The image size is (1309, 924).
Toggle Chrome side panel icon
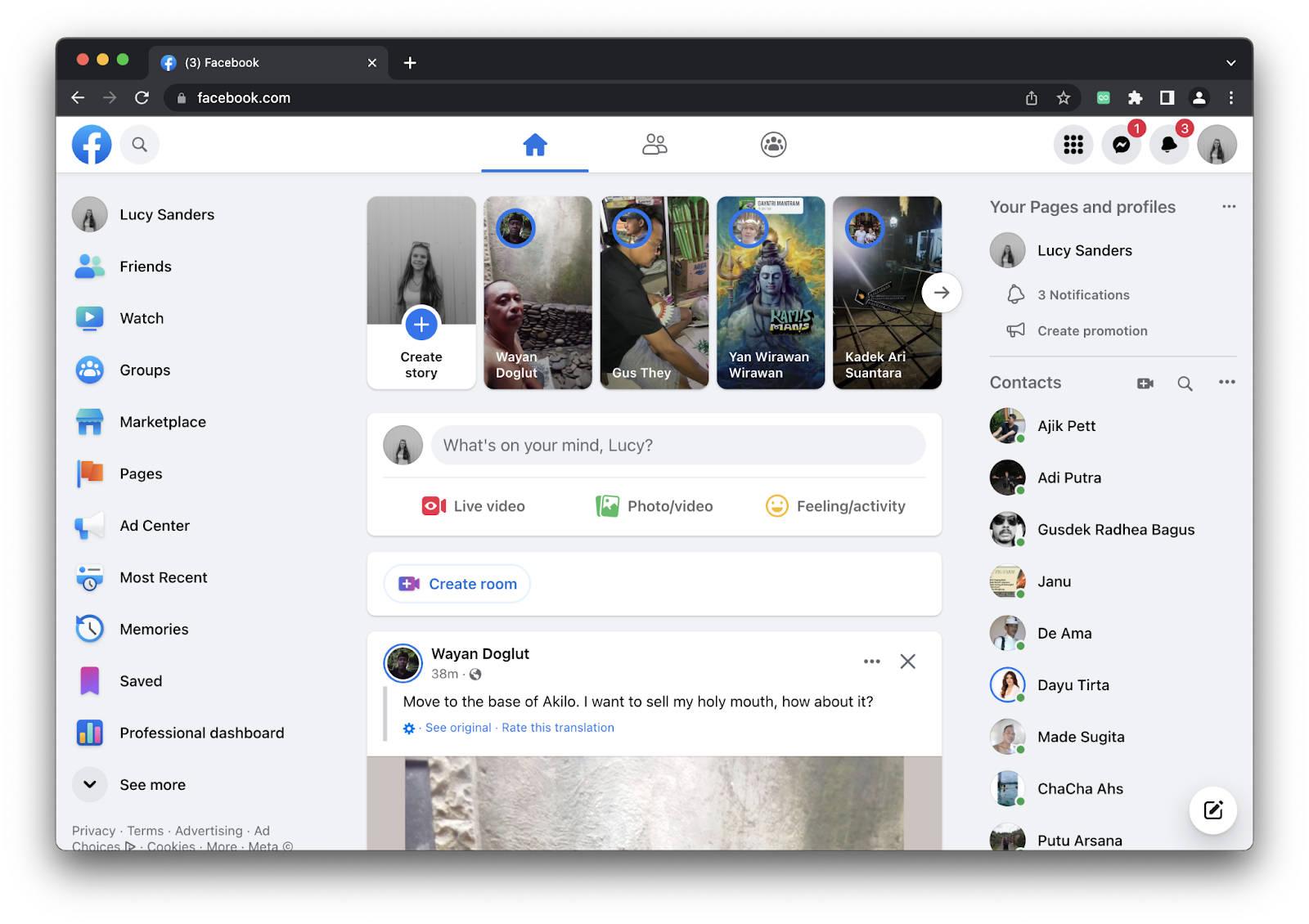click(1167, 98)
